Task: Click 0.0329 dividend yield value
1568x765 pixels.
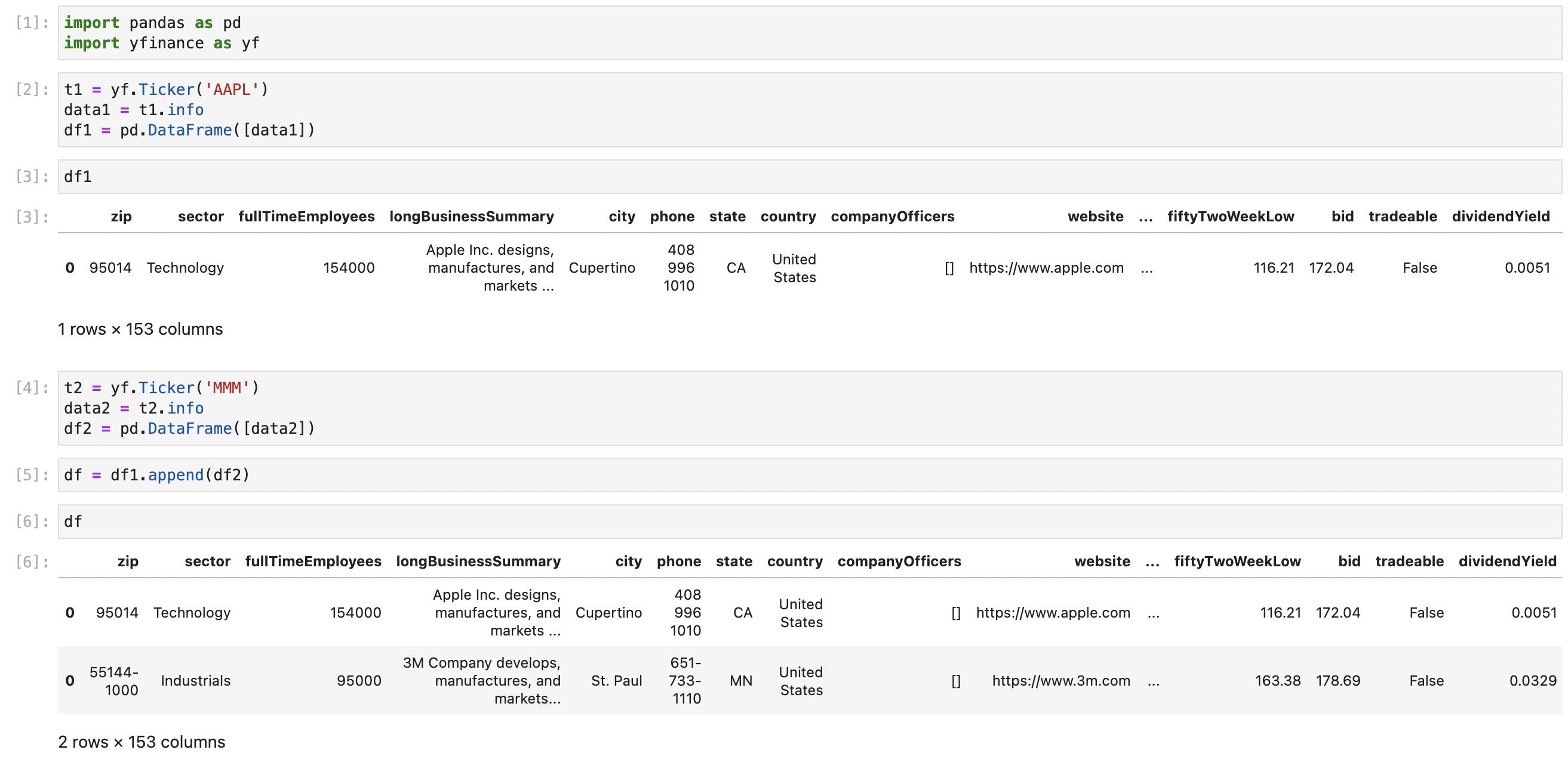Action: click(x=1533, y=680)
